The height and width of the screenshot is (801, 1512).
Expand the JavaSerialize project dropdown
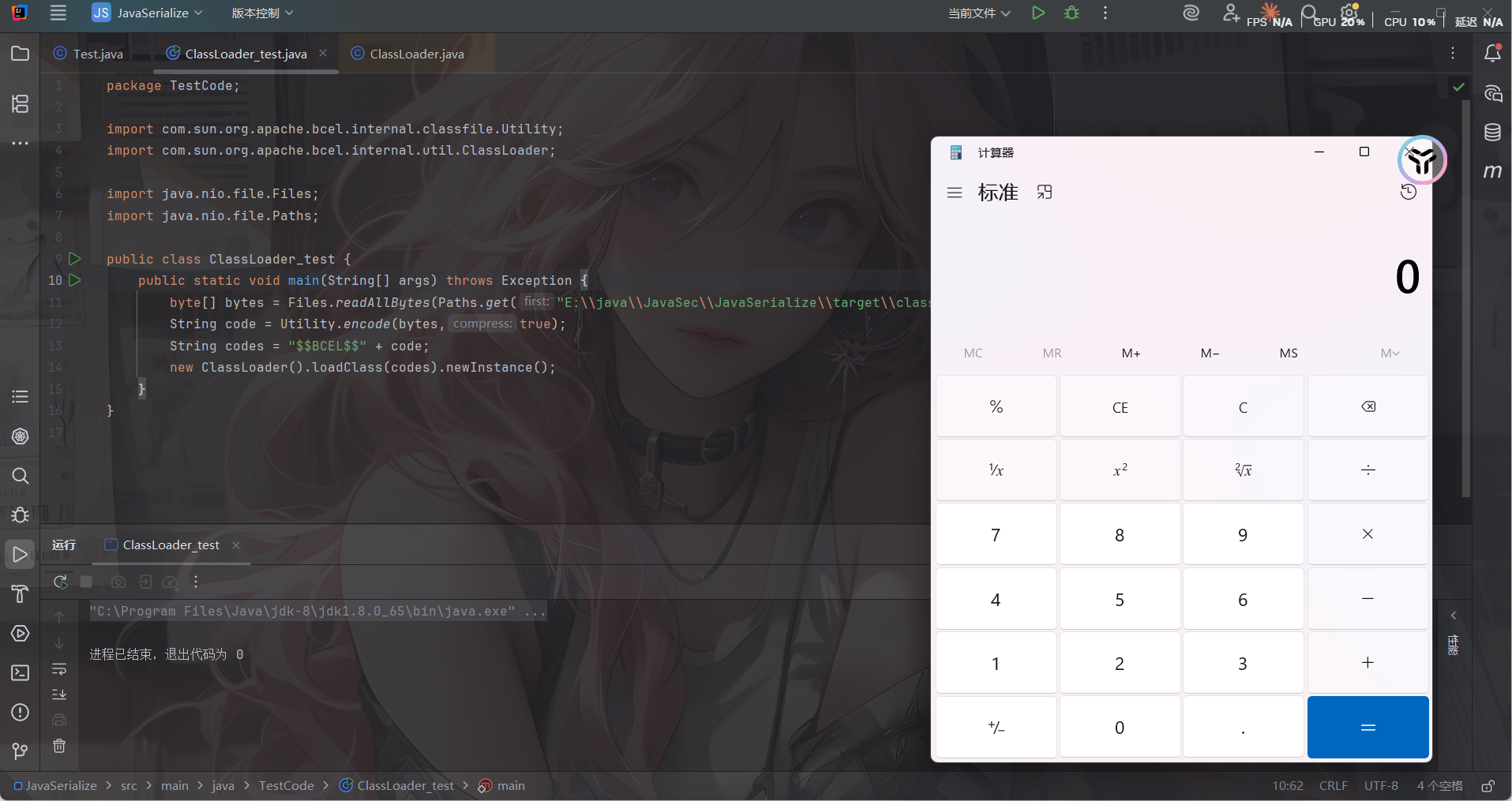coord(148,13)
